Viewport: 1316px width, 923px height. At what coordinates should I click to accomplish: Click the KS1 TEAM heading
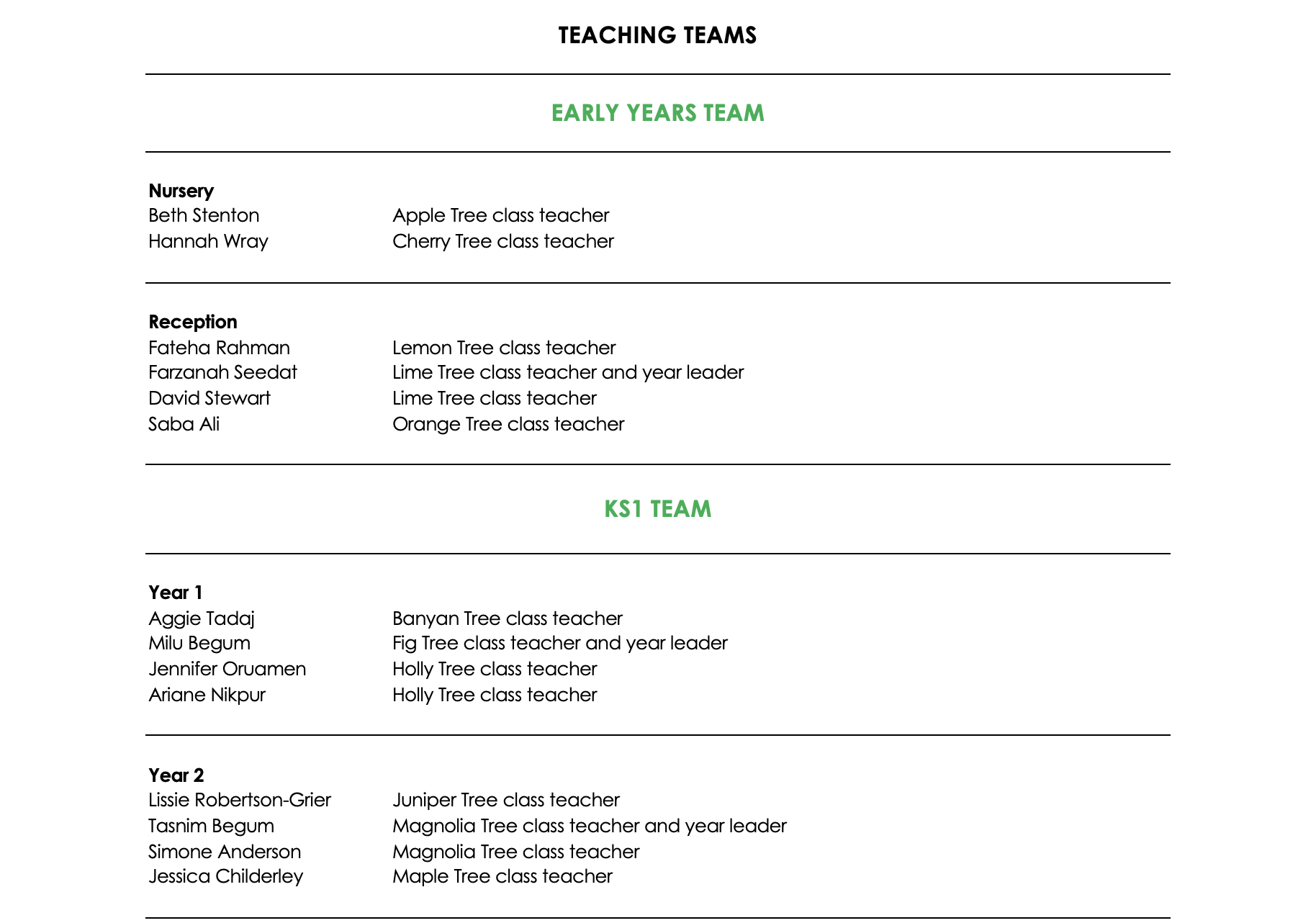(x=657, y=509)
